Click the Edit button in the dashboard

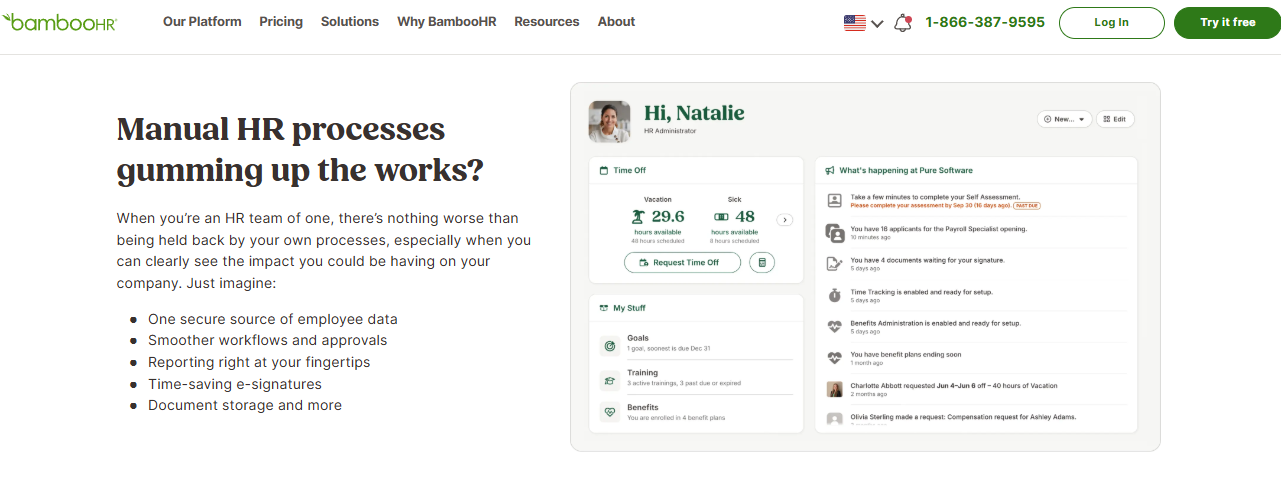1116,119
